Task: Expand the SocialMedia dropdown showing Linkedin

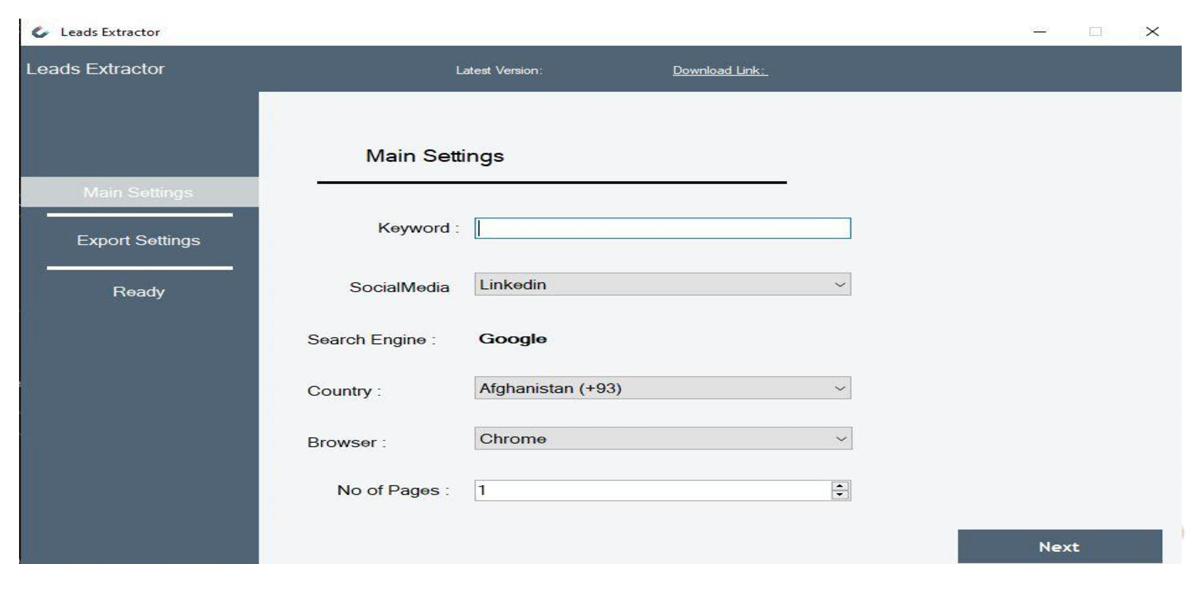Action: [662, 285]
